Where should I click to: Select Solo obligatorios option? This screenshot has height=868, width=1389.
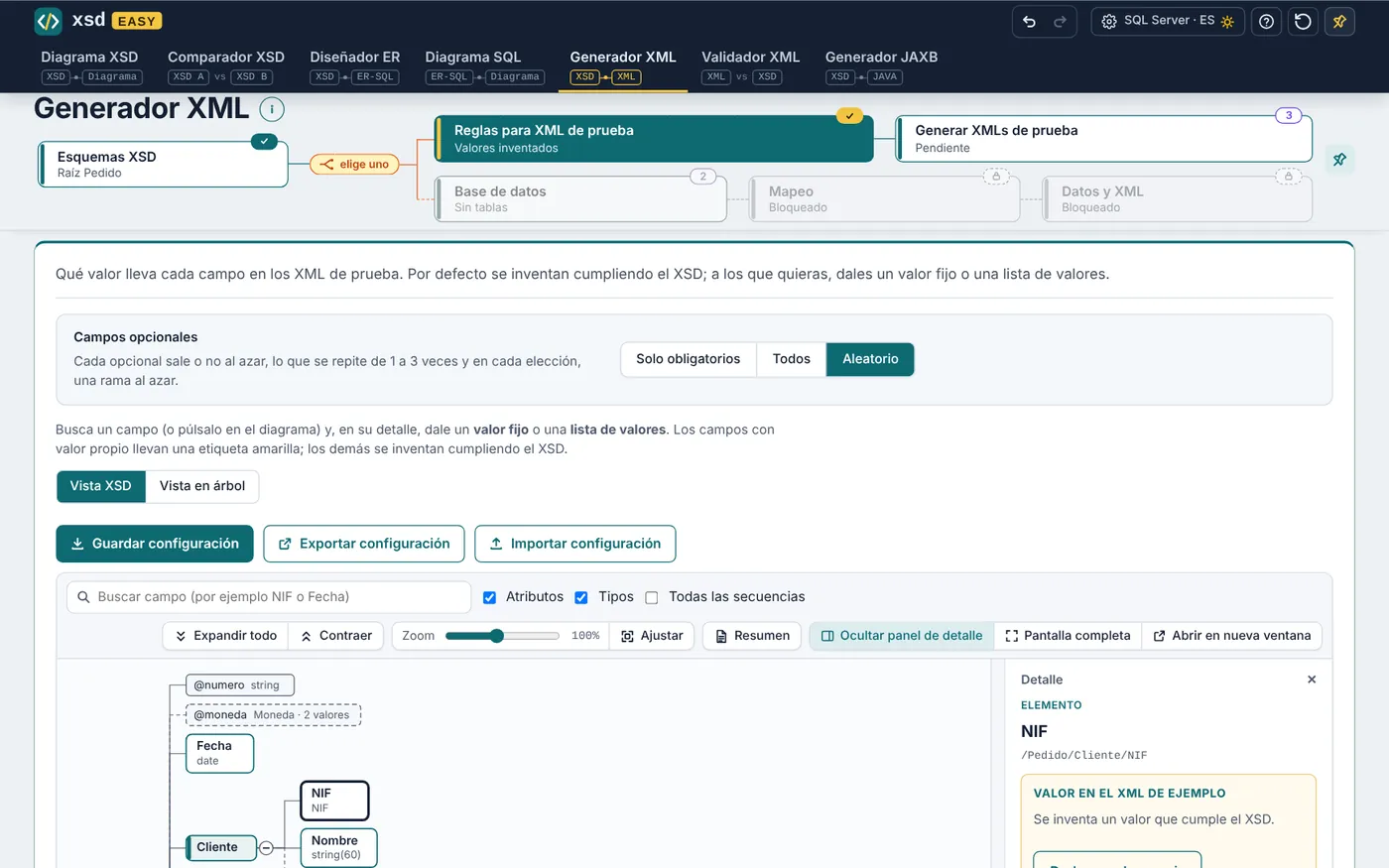coord(689,359)
